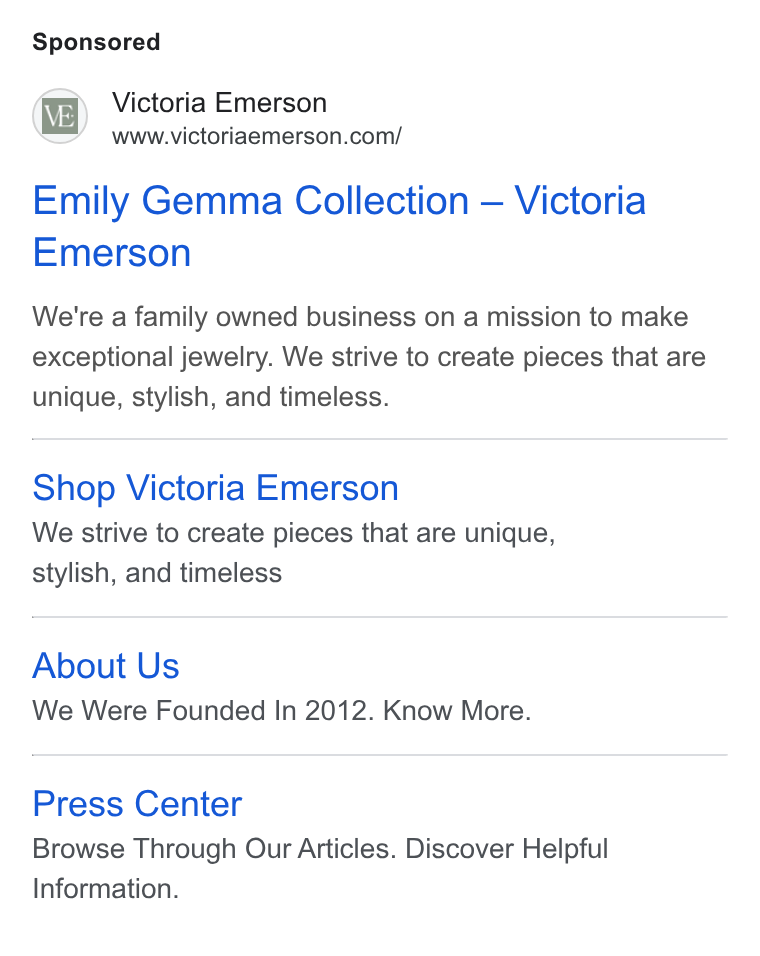Viewport: 760px width, 956px height.
Task: Click 'unique, stylish, and timeless.' in main description
Action: point(211,397)
